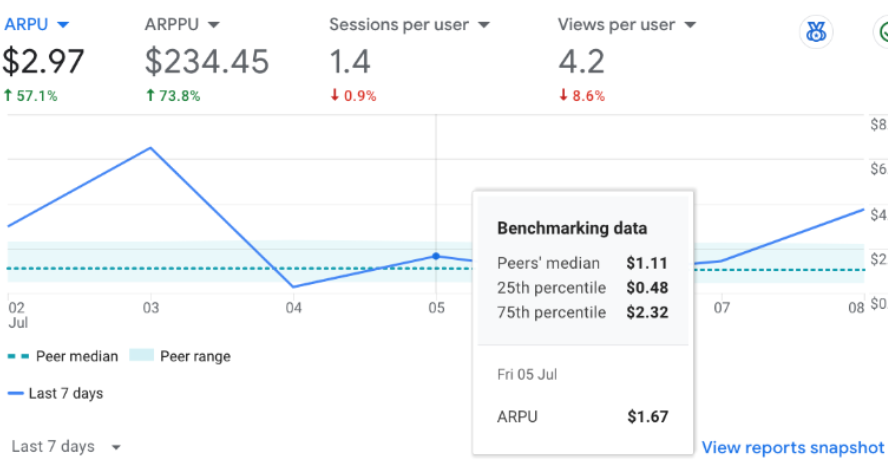Open Views per user dropdown arrow
Screen dimensions: 888x474
[x=689, y=25]
